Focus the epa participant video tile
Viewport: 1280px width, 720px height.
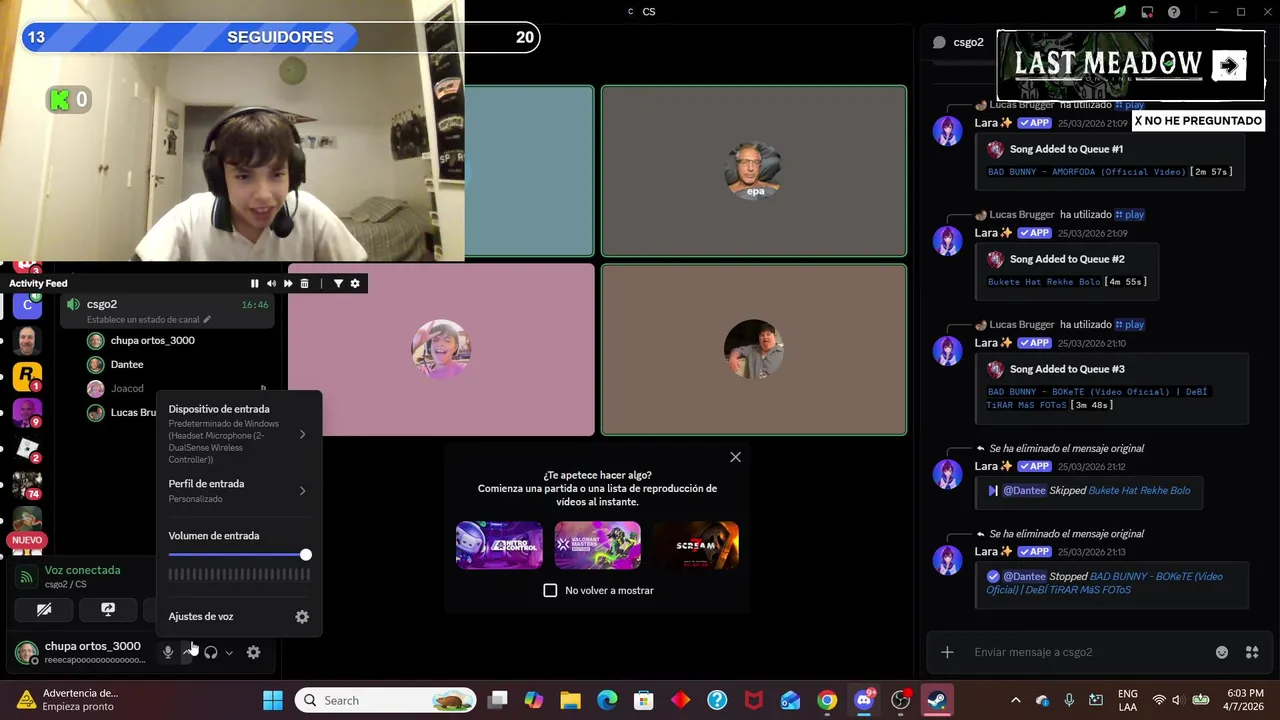754,171
